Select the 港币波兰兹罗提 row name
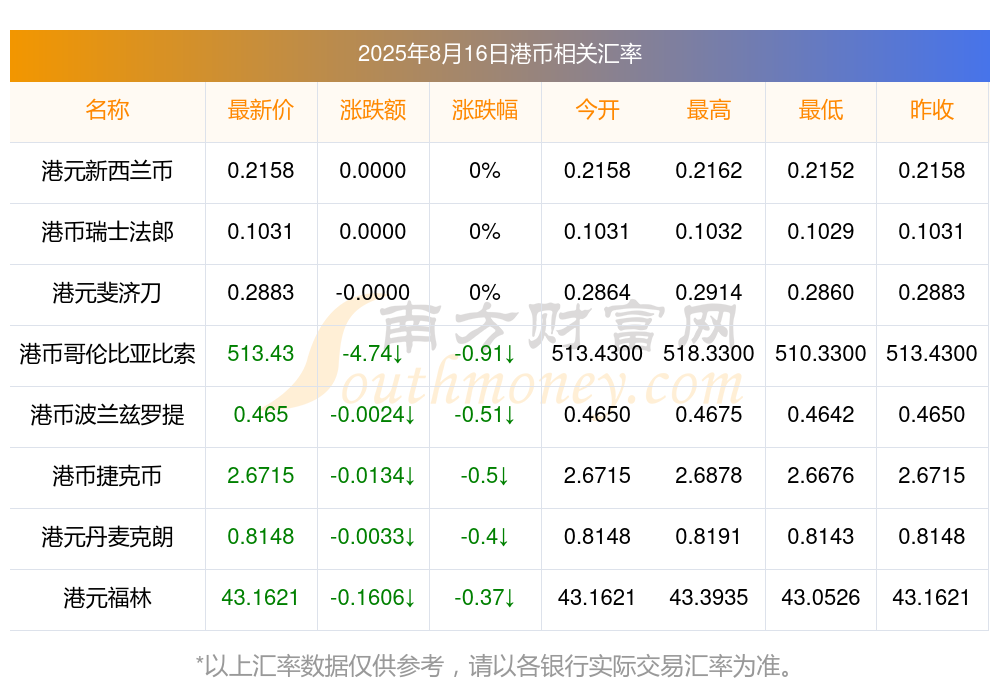This screenshot has height=698, width=1000. click(107, 415)
